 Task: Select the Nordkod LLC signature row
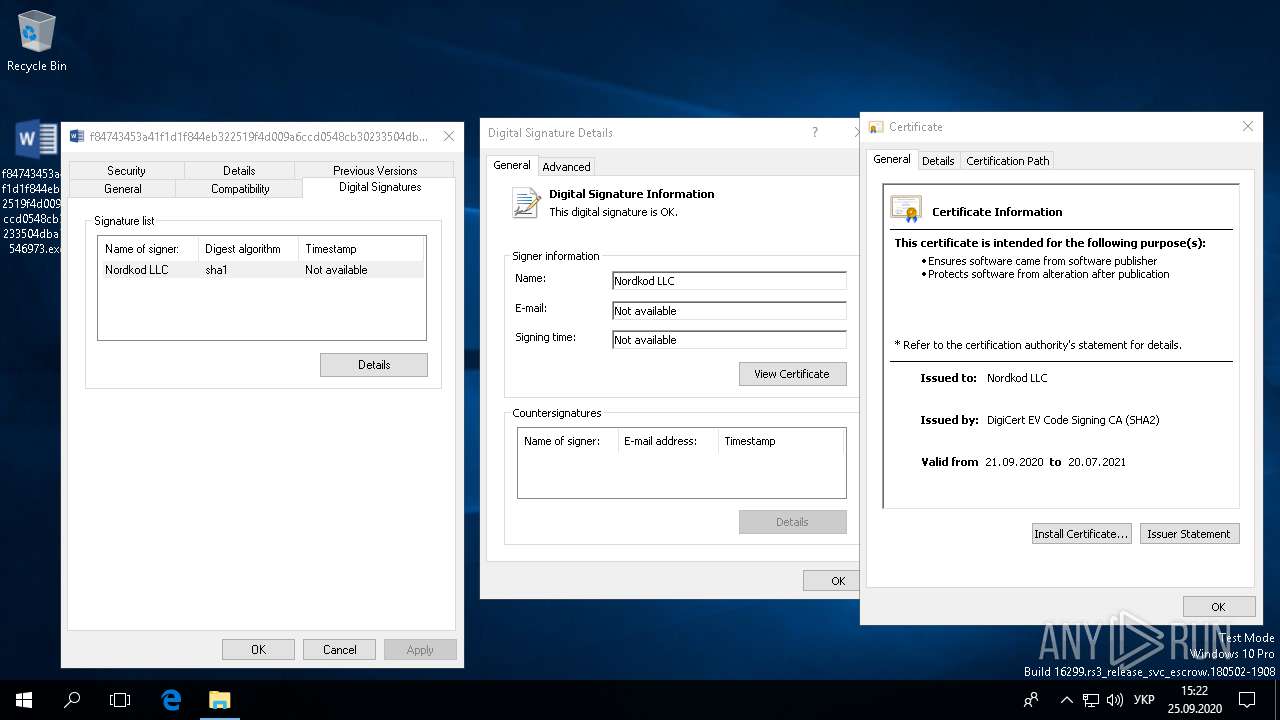262,270
